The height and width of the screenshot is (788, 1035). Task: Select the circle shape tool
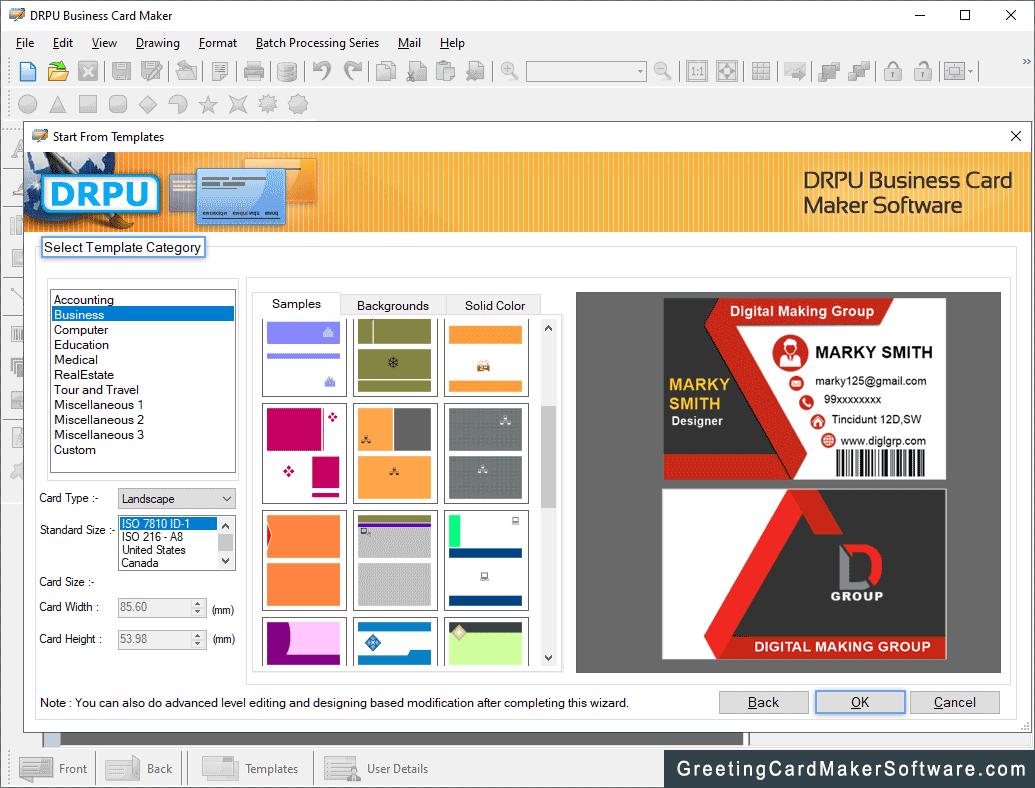tap(28, 104)
